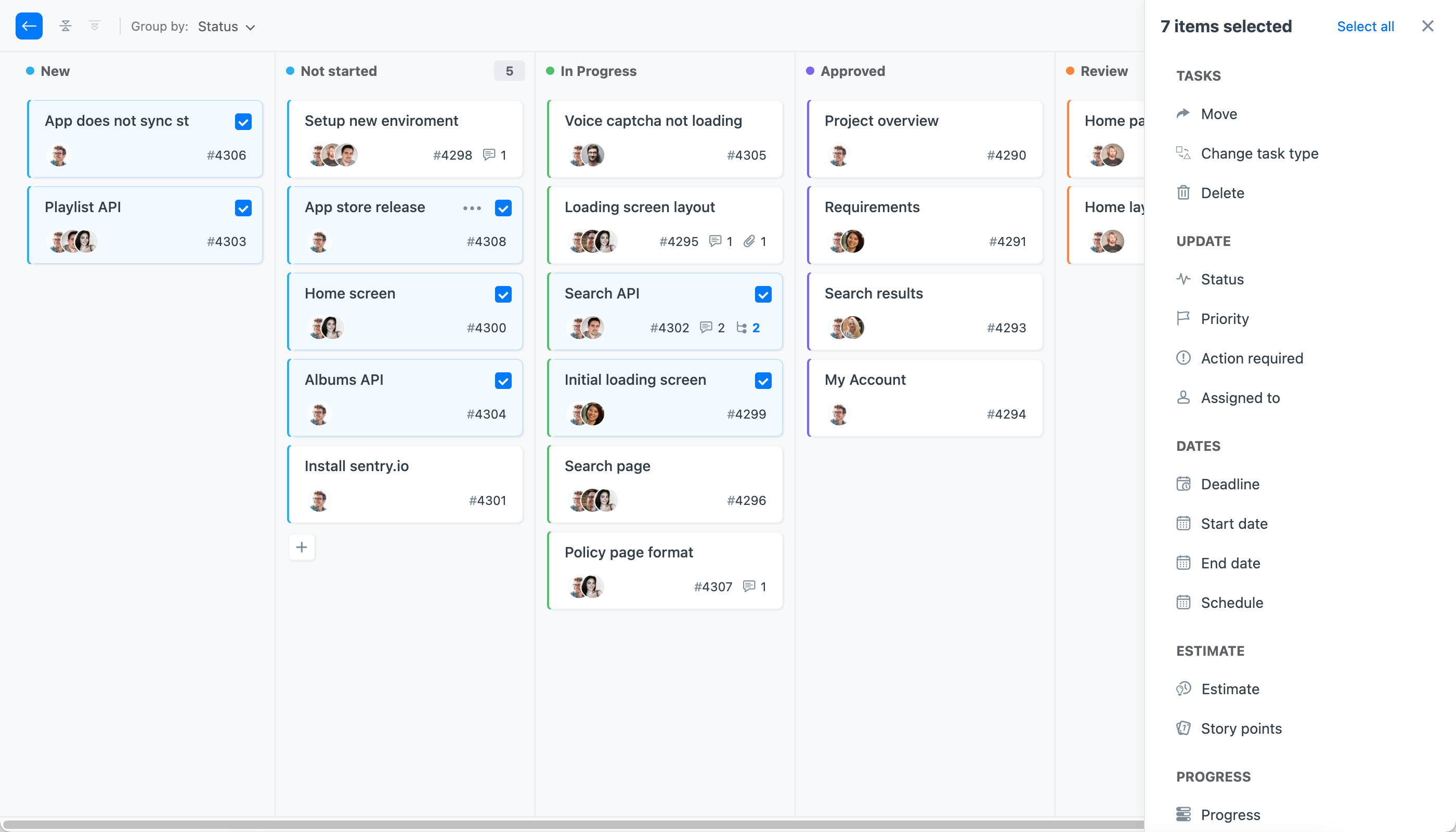Click the person icon beside Assigned to
This screenshot has height=832, width=1456.
(1184, 397)
